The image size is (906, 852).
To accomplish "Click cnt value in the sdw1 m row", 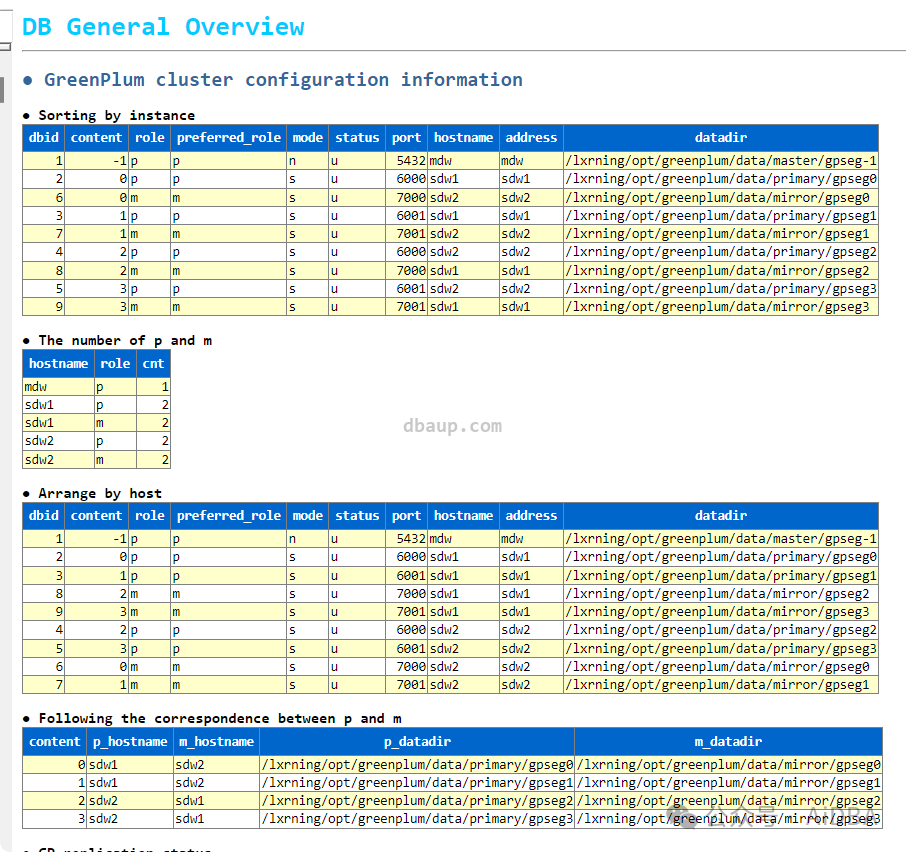I will tap(153, 423).
